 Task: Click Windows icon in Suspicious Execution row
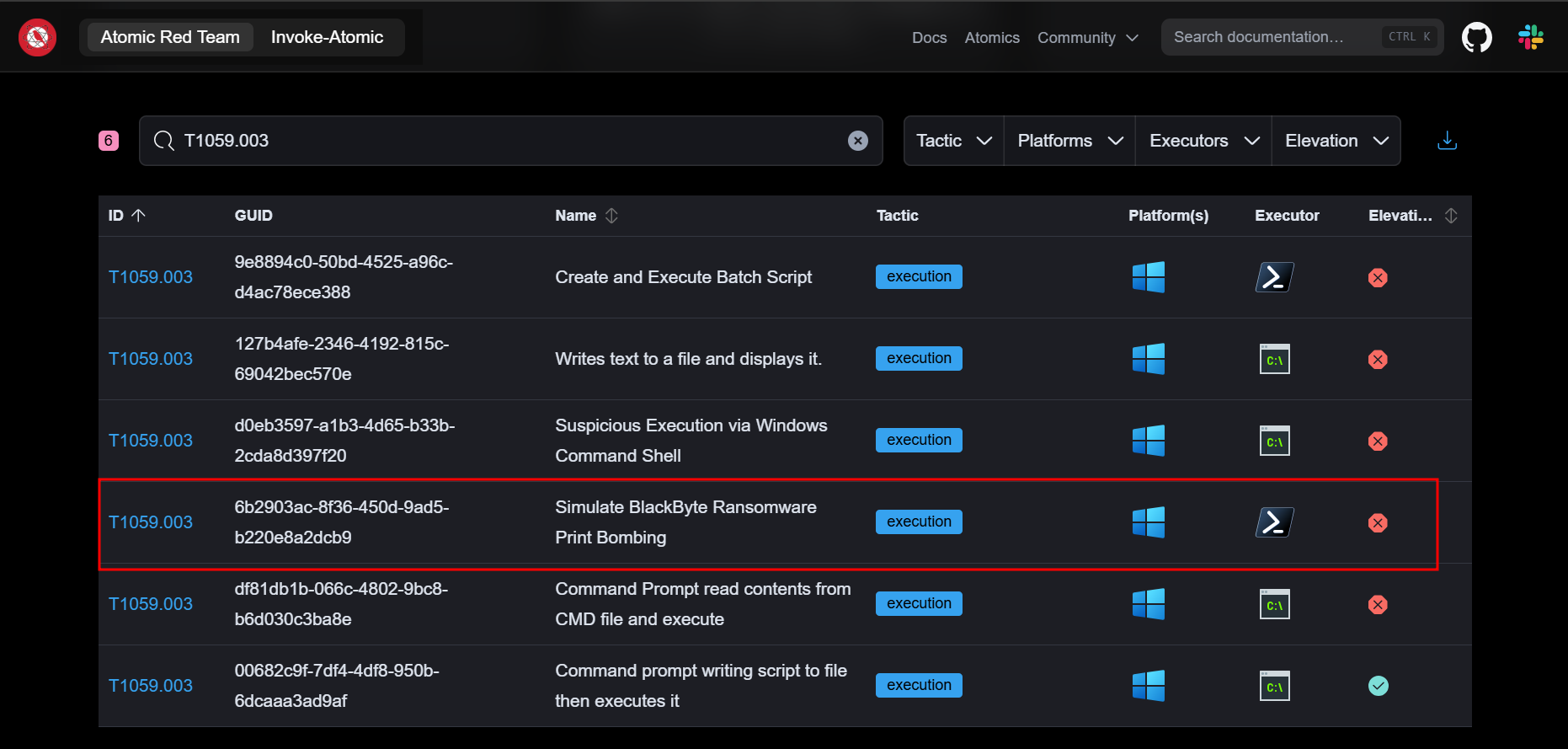click(1149, 441)
